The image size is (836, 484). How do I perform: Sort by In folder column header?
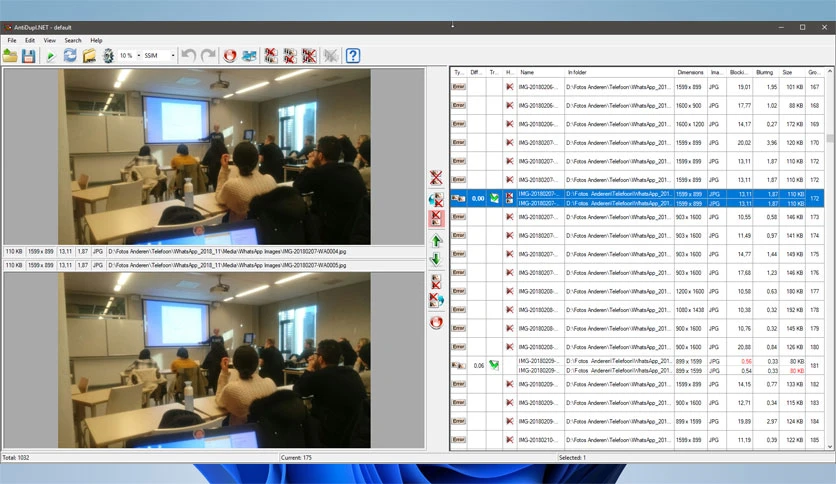pyautogui.click(x=619, y=72)
